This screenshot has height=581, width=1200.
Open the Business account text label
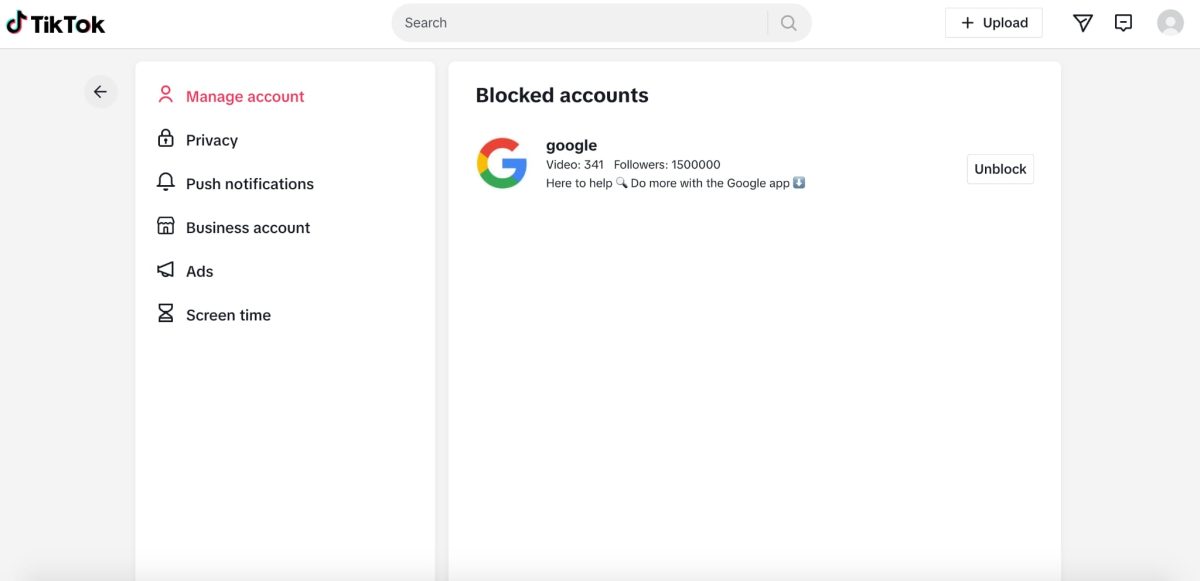click(x=248, y=228)
